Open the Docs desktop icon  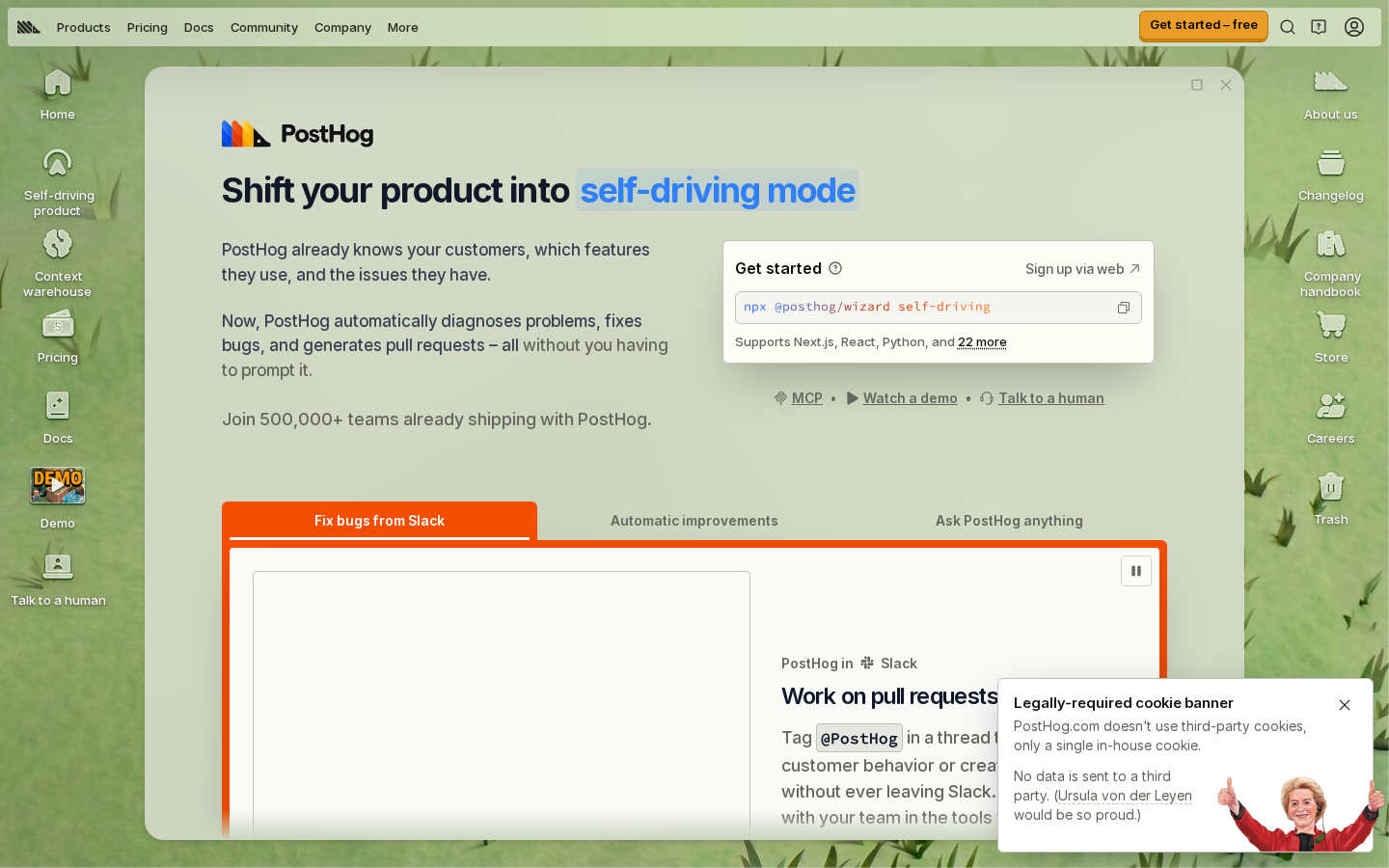pyautogui.click(x=58, y=418)
